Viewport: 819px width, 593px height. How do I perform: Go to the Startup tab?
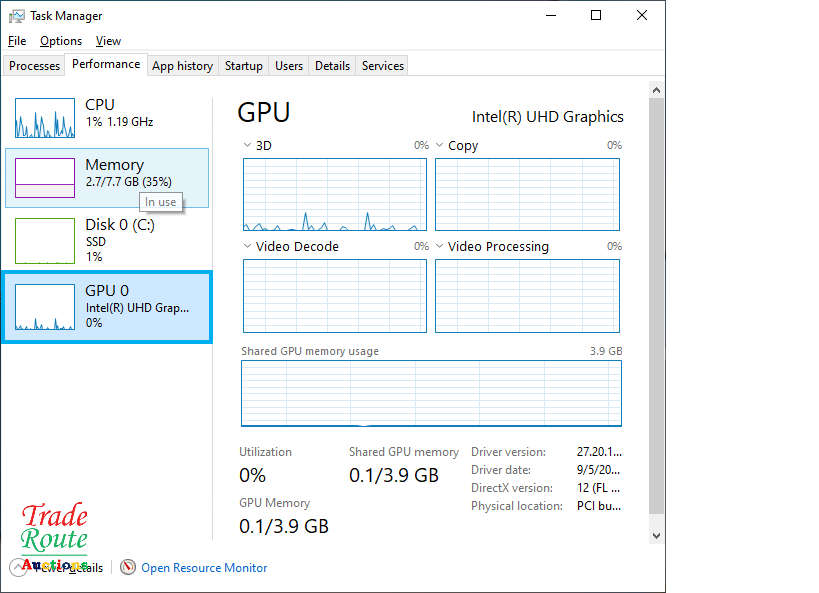[x=244, y=66]
